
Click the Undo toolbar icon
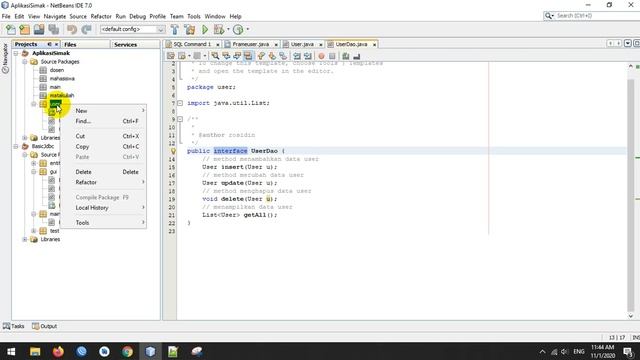(72, 29)
